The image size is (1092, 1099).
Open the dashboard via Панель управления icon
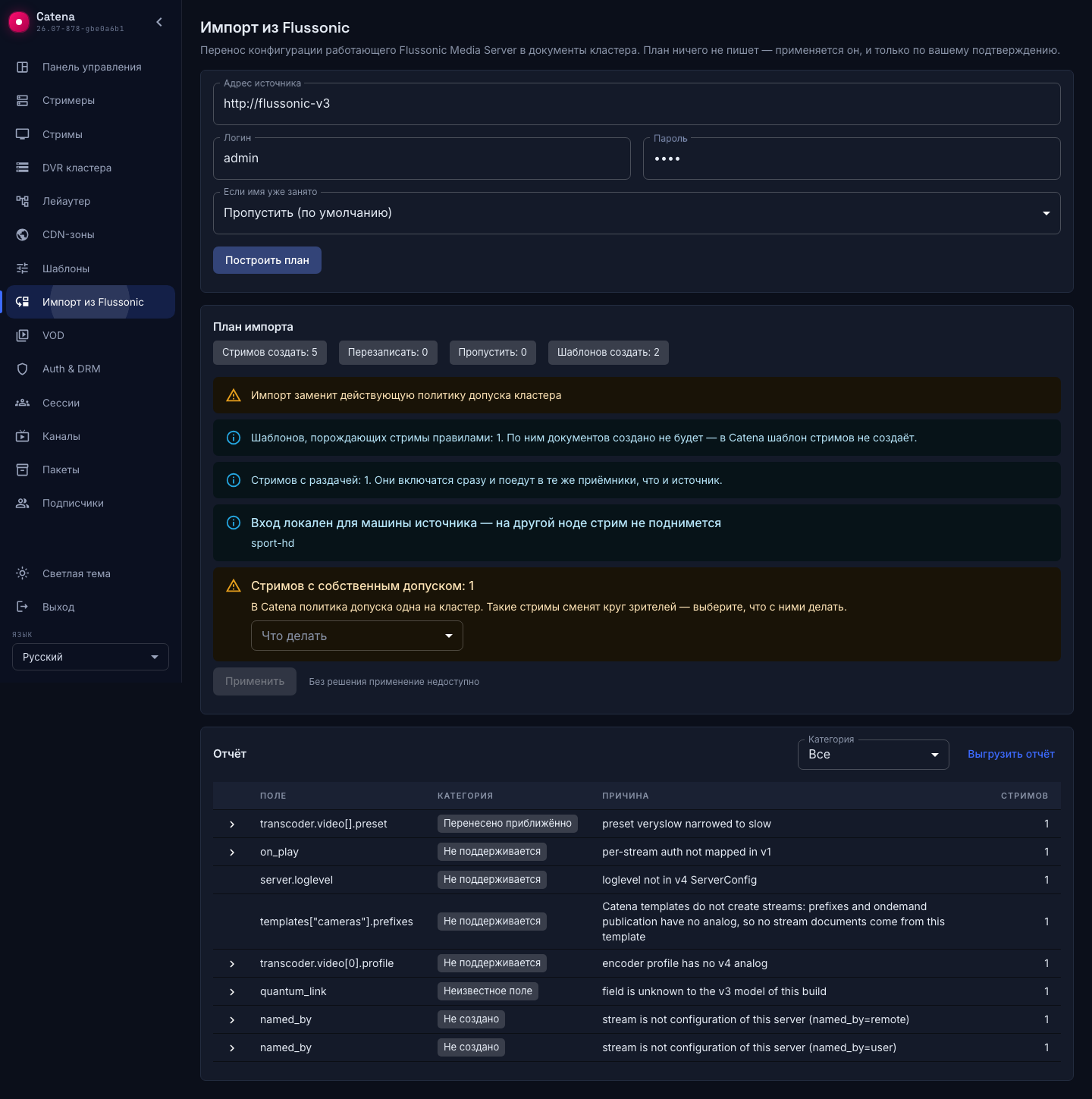click(x=23, y=67)
